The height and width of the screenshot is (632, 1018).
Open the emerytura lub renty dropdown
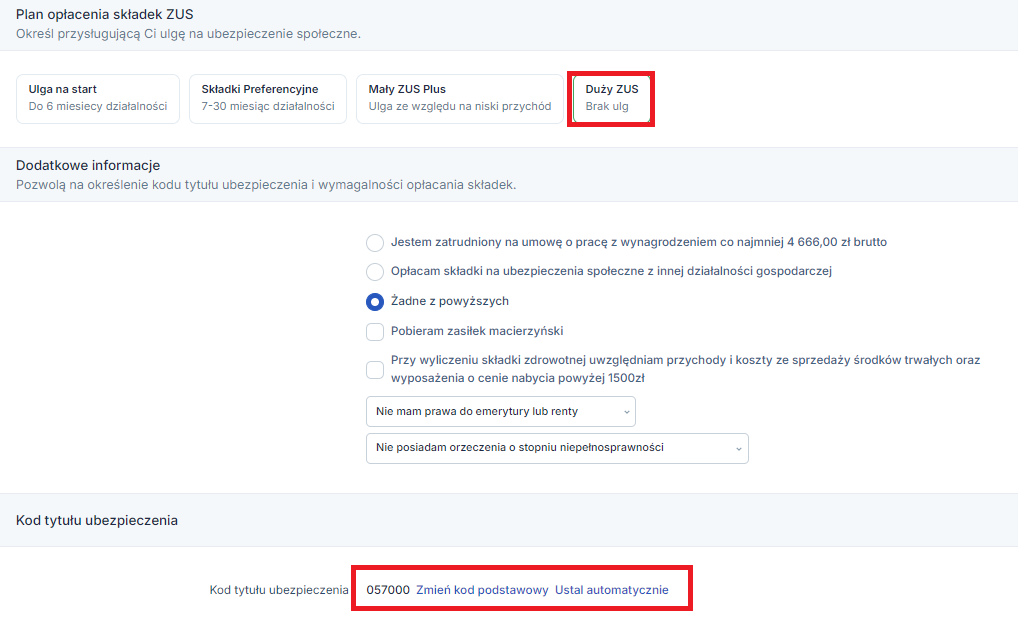point(501,412)
